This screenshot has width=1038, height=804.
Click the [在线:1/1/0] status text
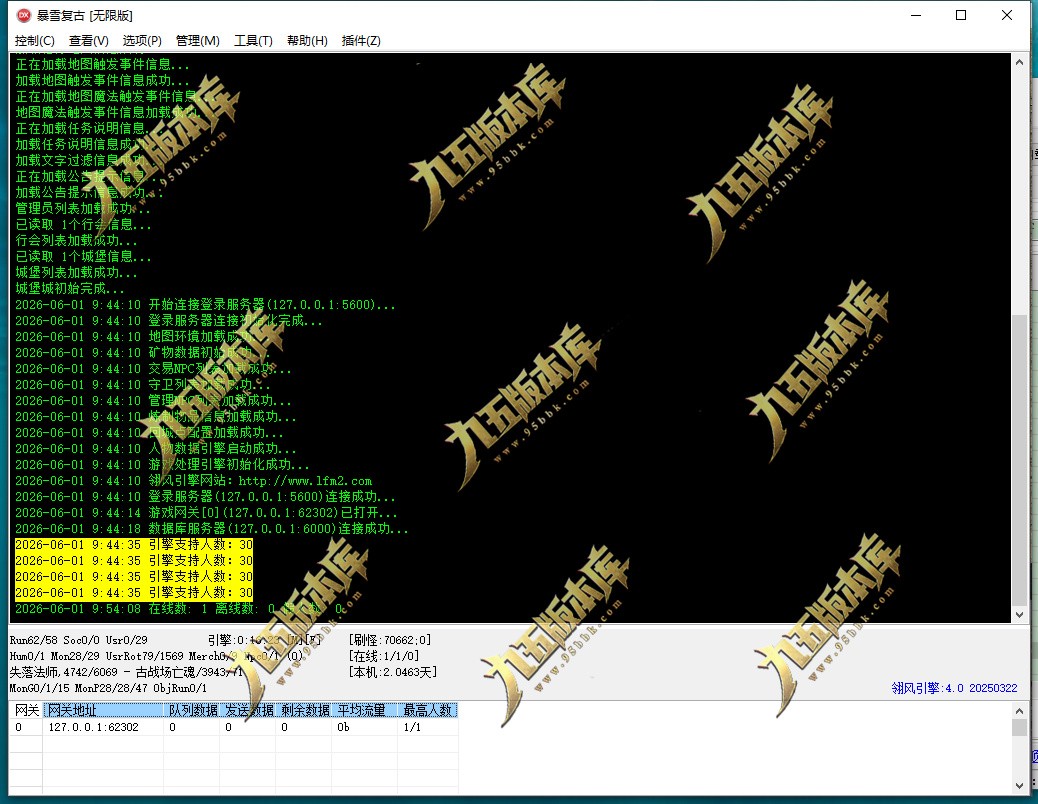pos(384,656)
